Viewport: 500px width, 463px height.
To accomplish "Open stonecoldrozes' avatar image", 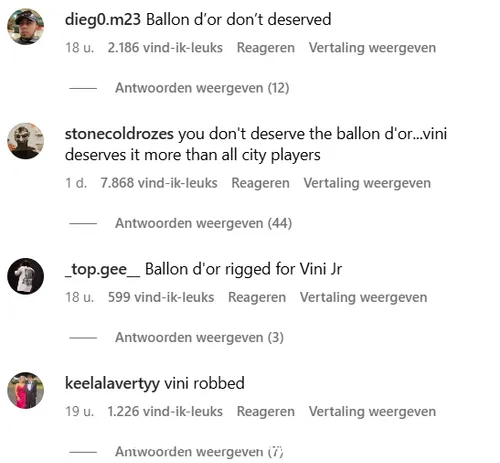I will [x=26, y=141].
